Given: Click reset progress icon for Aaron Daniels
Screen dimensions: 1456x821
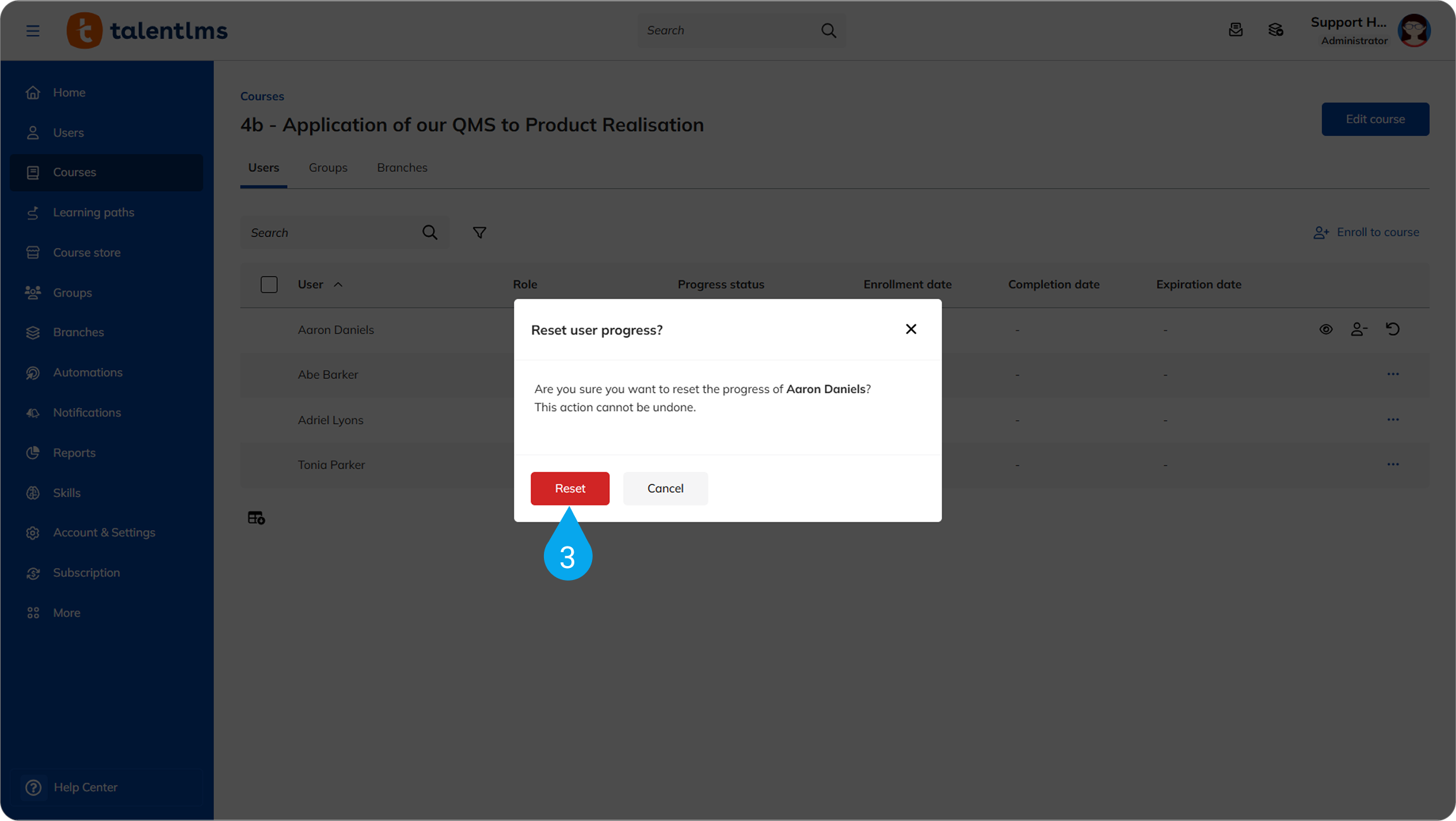Looking at the screenshot, I should pos(1393,329).
